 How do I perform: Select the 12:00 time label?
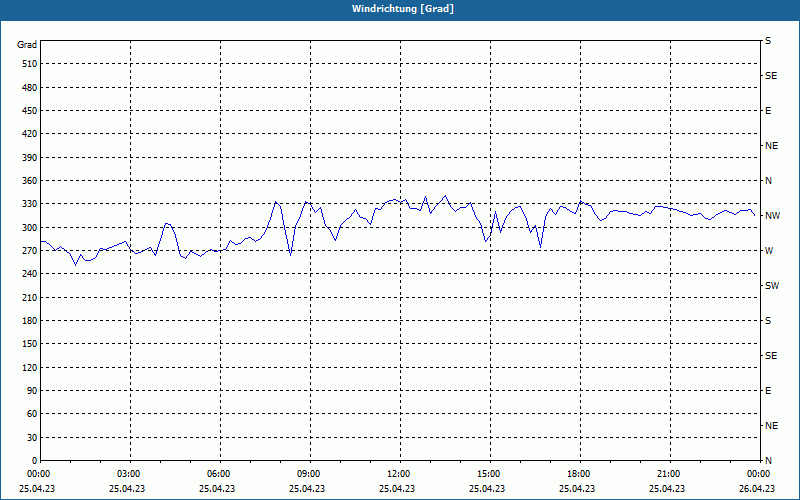coord(398,474)
